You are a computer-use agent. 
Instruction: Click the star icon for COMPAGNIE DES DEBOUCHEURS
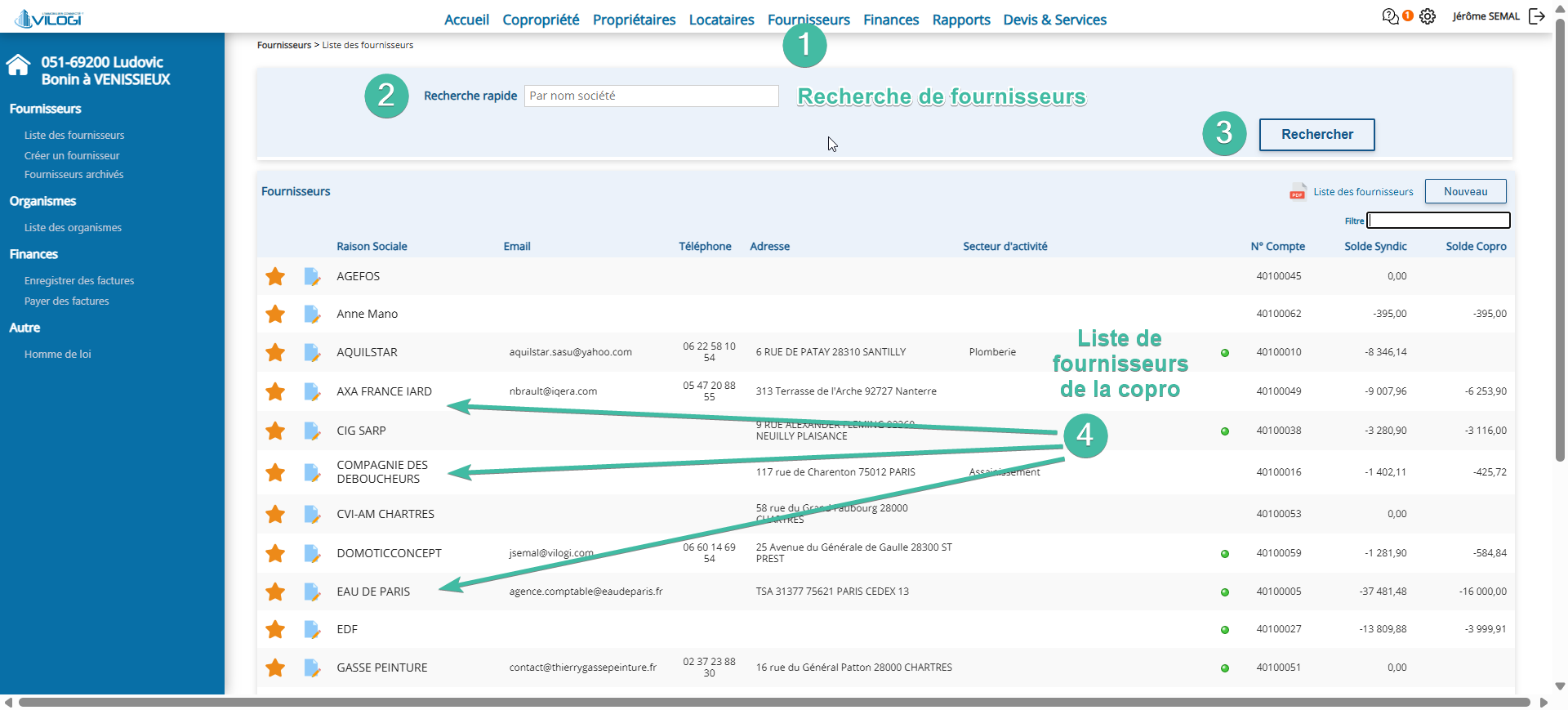(275, 472)
